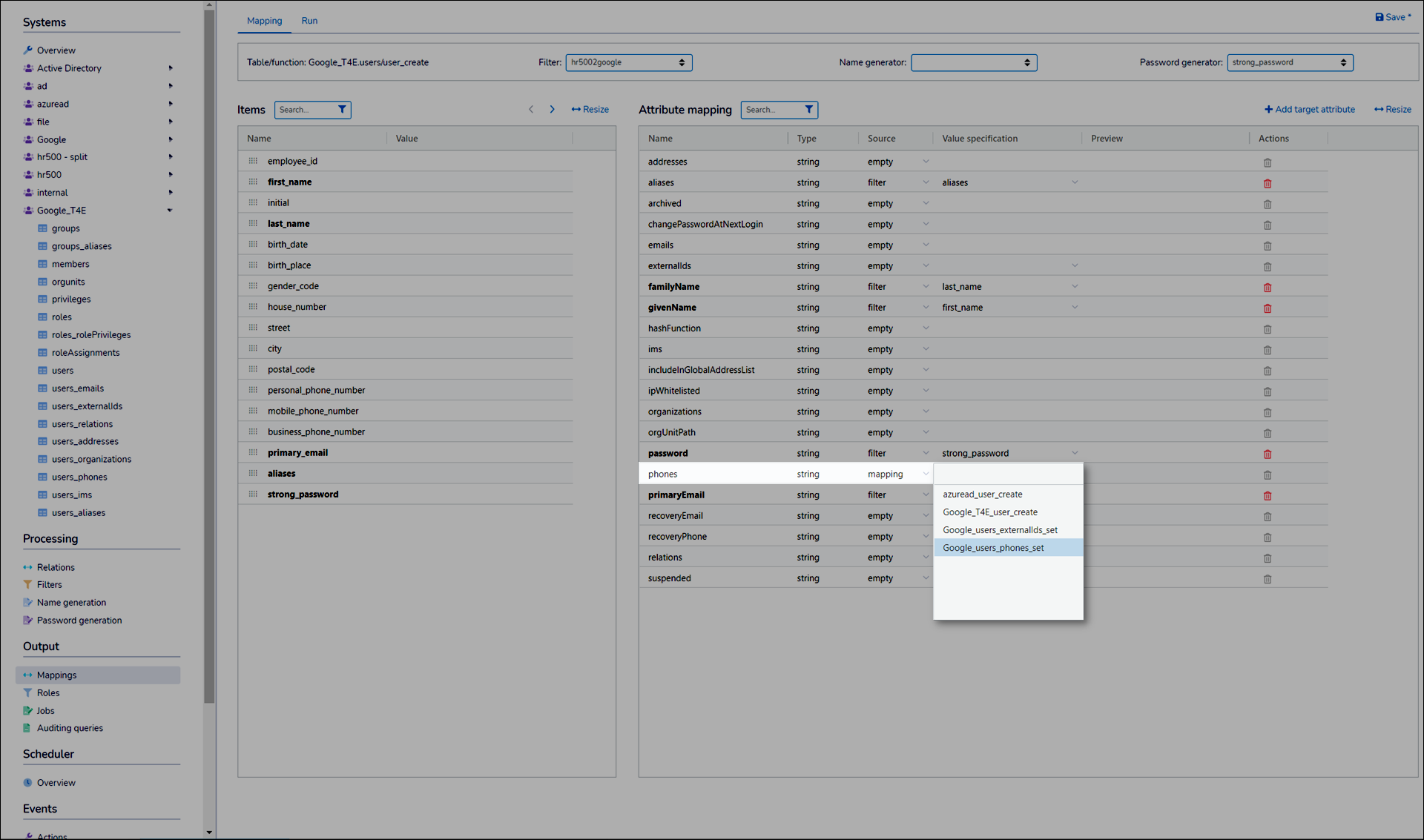Go to next item with right chevron
The image size is (1424, 840).
pos(552,110)
